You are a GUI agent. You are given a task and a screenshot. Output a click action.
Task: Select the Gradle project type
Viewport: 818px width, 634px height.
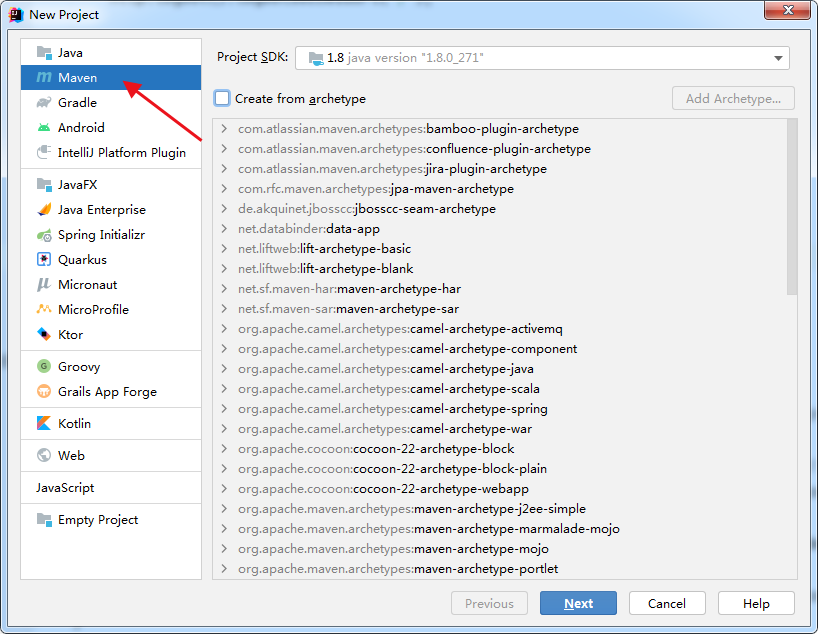[x=111, y=102]
